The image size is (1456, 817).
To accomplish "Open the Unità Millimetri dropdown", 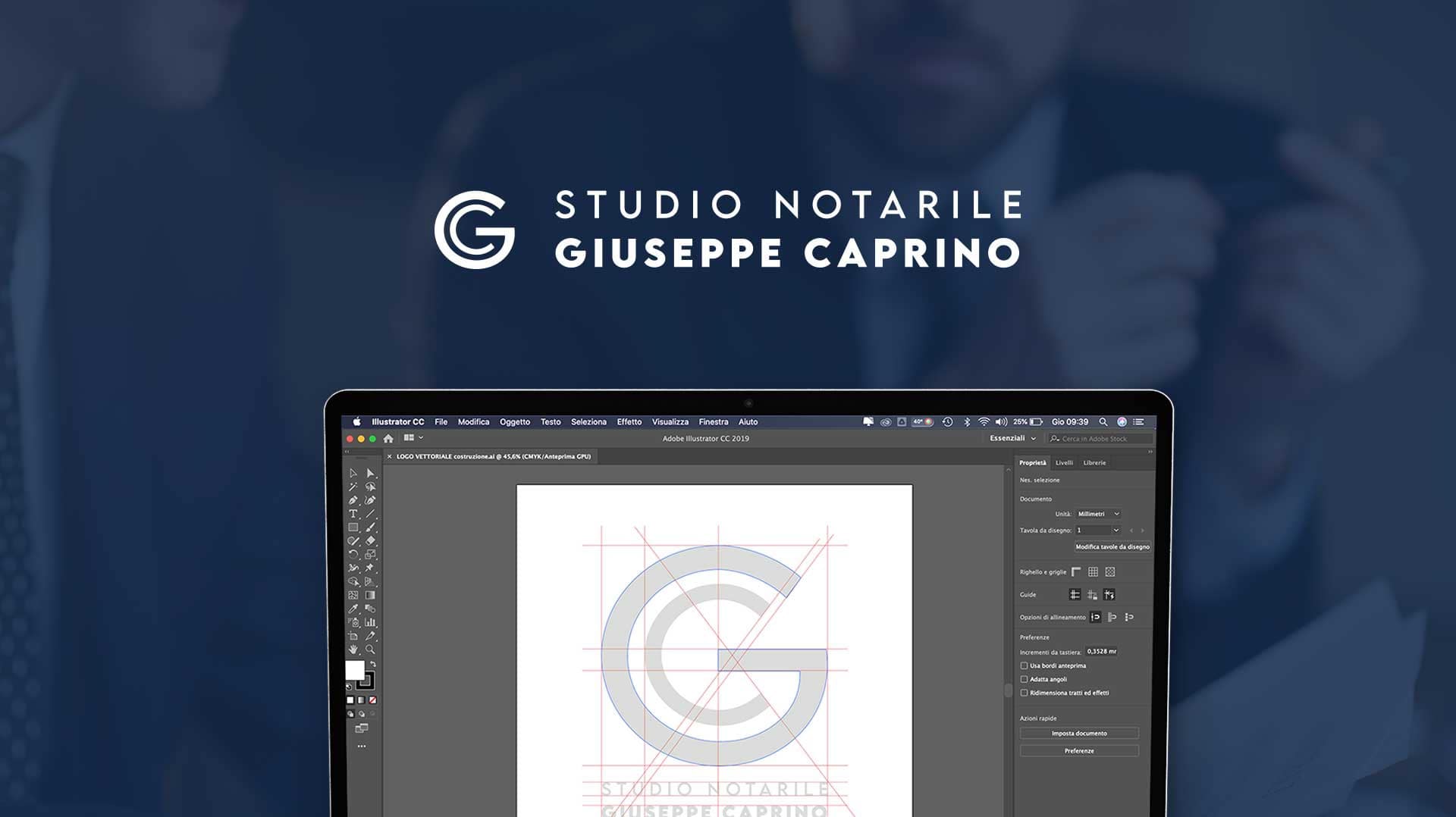I will [x=1098, y=514].
